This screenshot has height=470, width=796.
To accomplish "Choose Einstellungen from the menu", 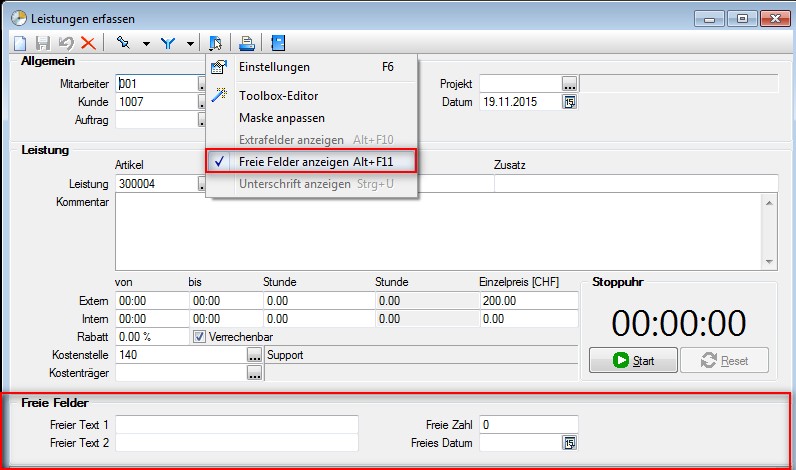I will [x=273, y=67].
